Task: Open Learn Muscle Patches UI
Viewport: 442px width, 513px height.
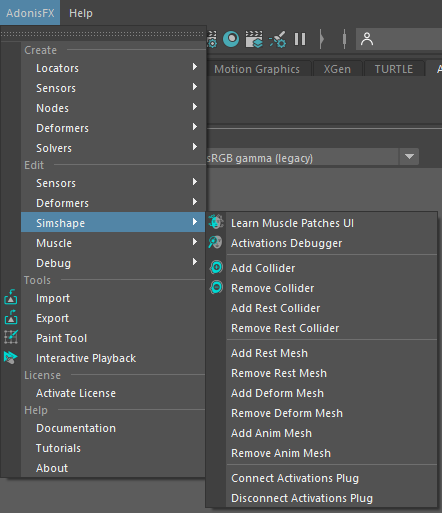Action: [331, 223]
